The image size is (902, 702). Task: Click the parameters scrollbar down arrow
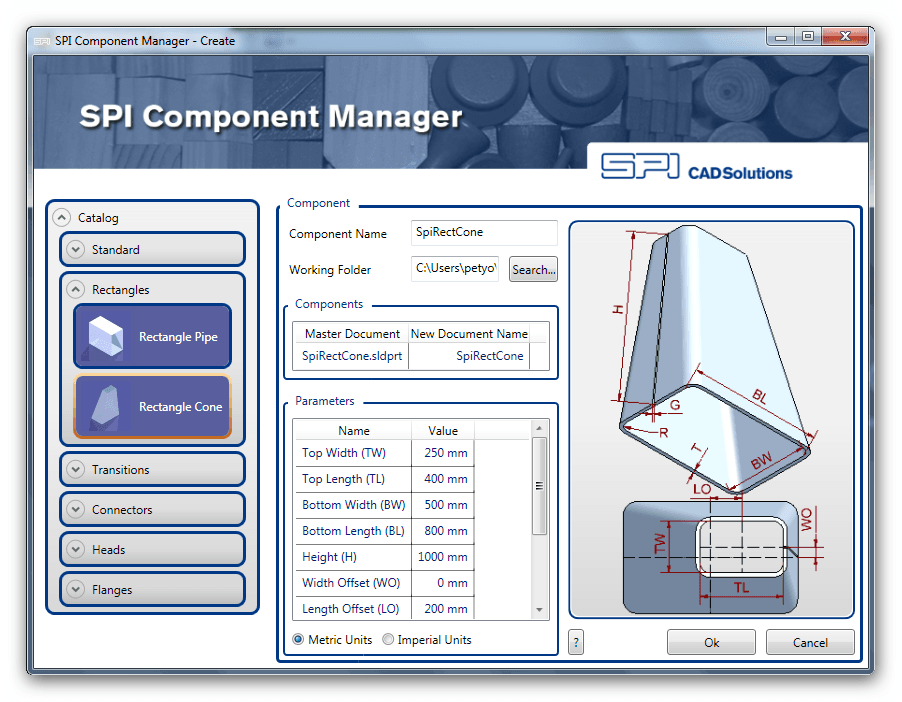tap(539, 609)
